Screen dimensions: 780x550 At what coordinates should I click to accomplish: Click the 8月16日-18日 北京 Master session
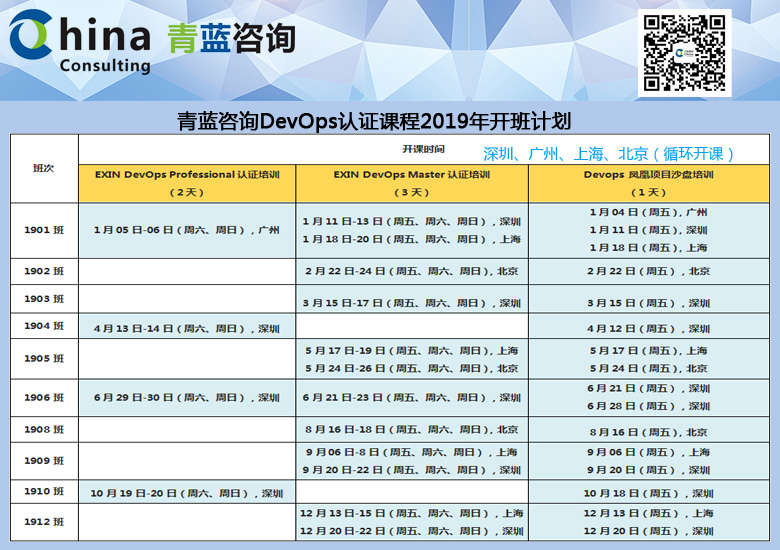point(411,430)
